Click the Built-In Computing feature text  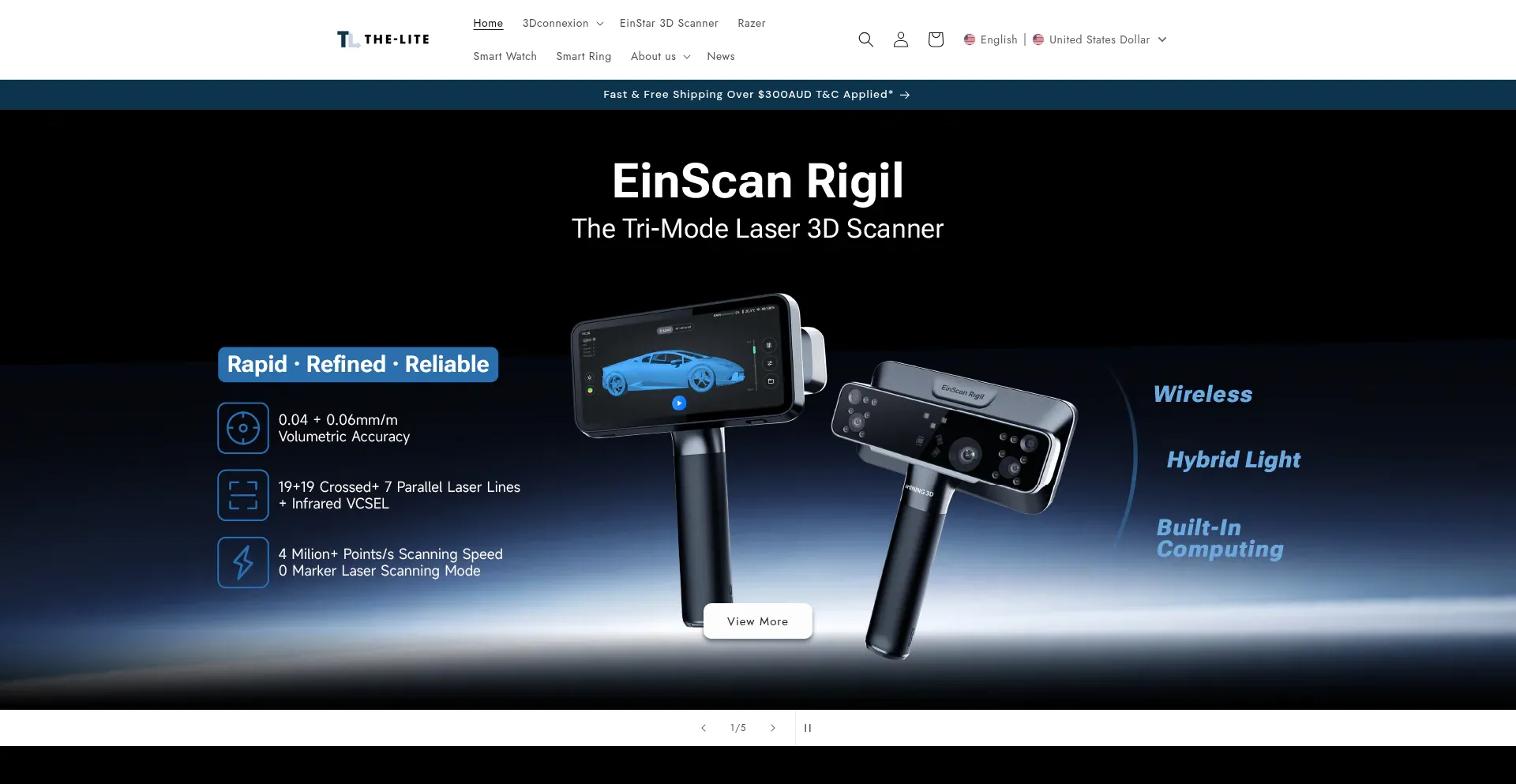click(1220, 538)
